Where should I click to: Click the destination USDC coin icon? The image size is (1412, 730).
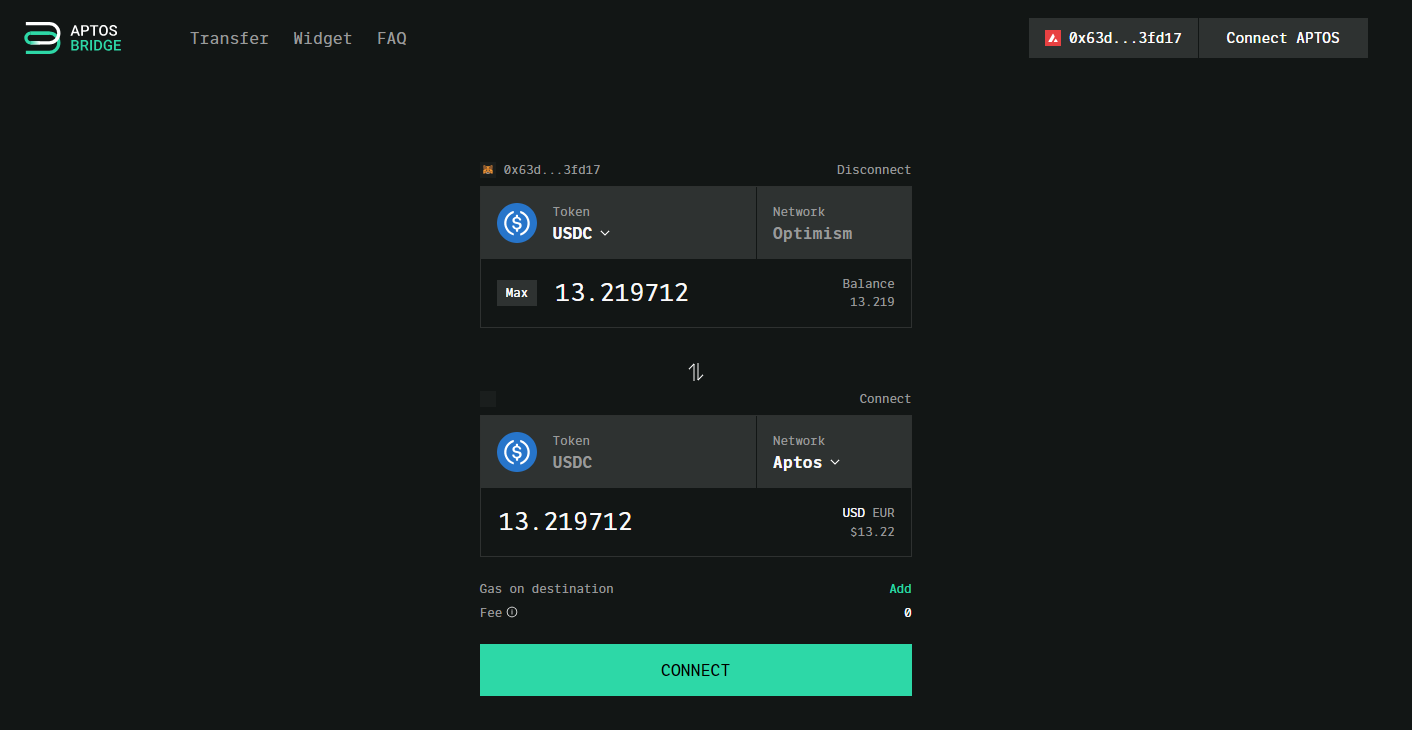[x=517, y=451]
